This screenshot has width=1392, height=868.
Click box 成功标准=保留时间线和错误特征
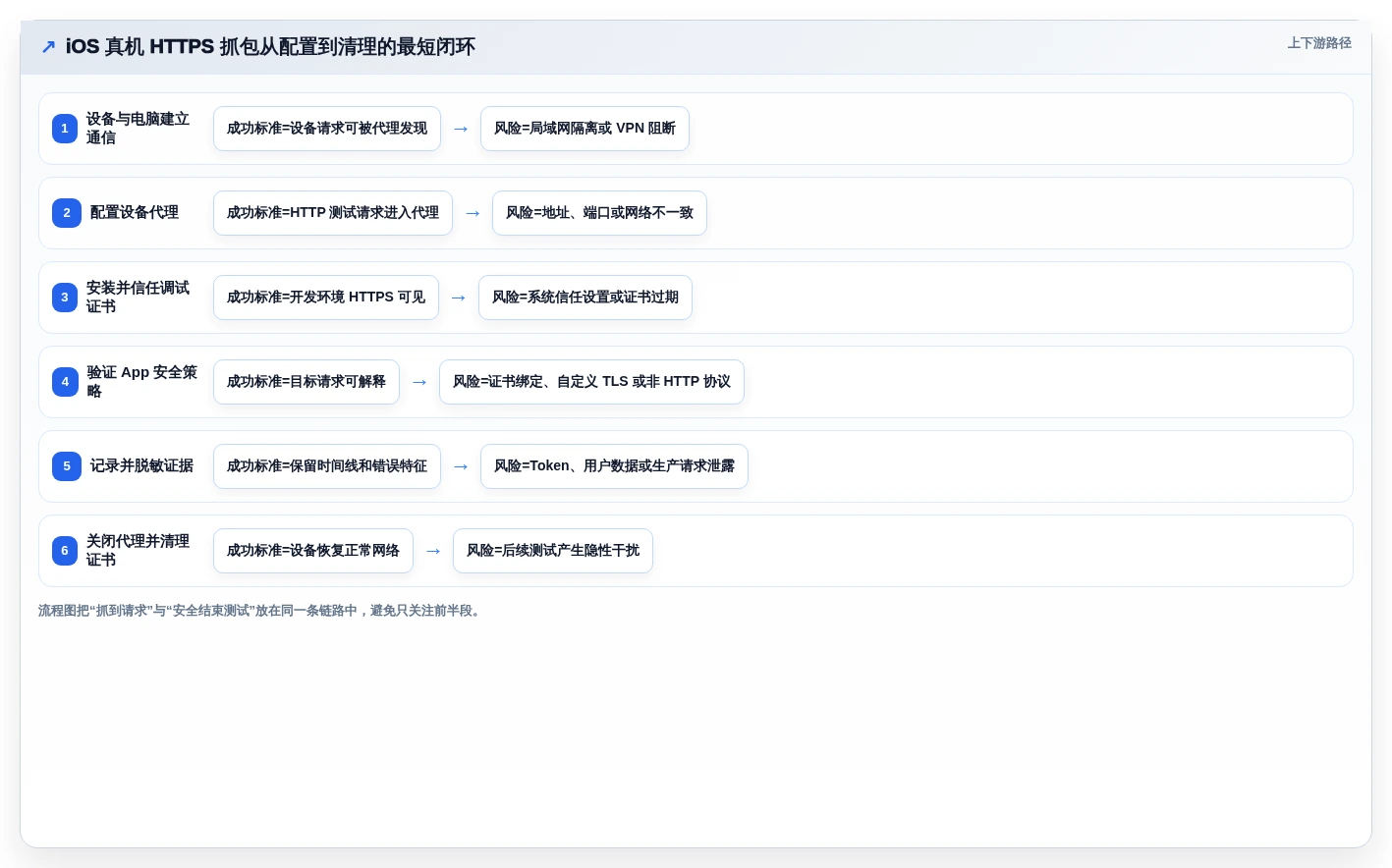[x=327, y=466]
